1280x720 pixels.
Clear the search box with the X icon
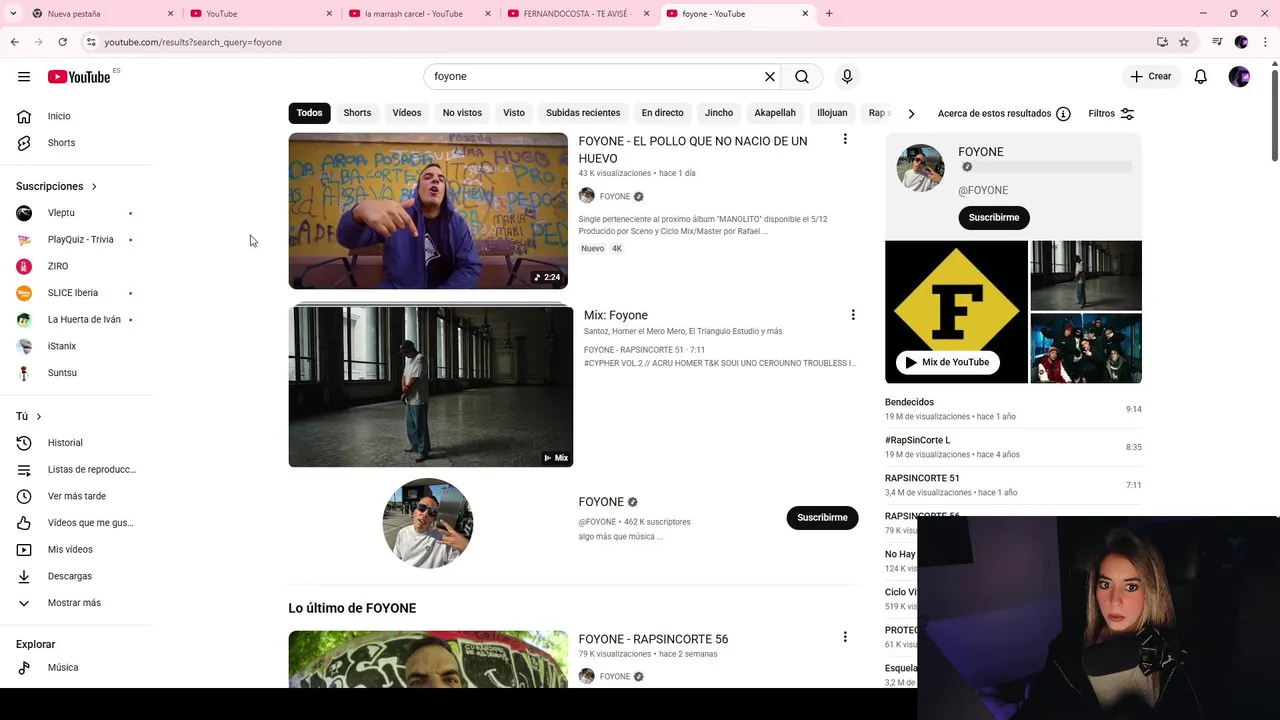click(770, 77)
